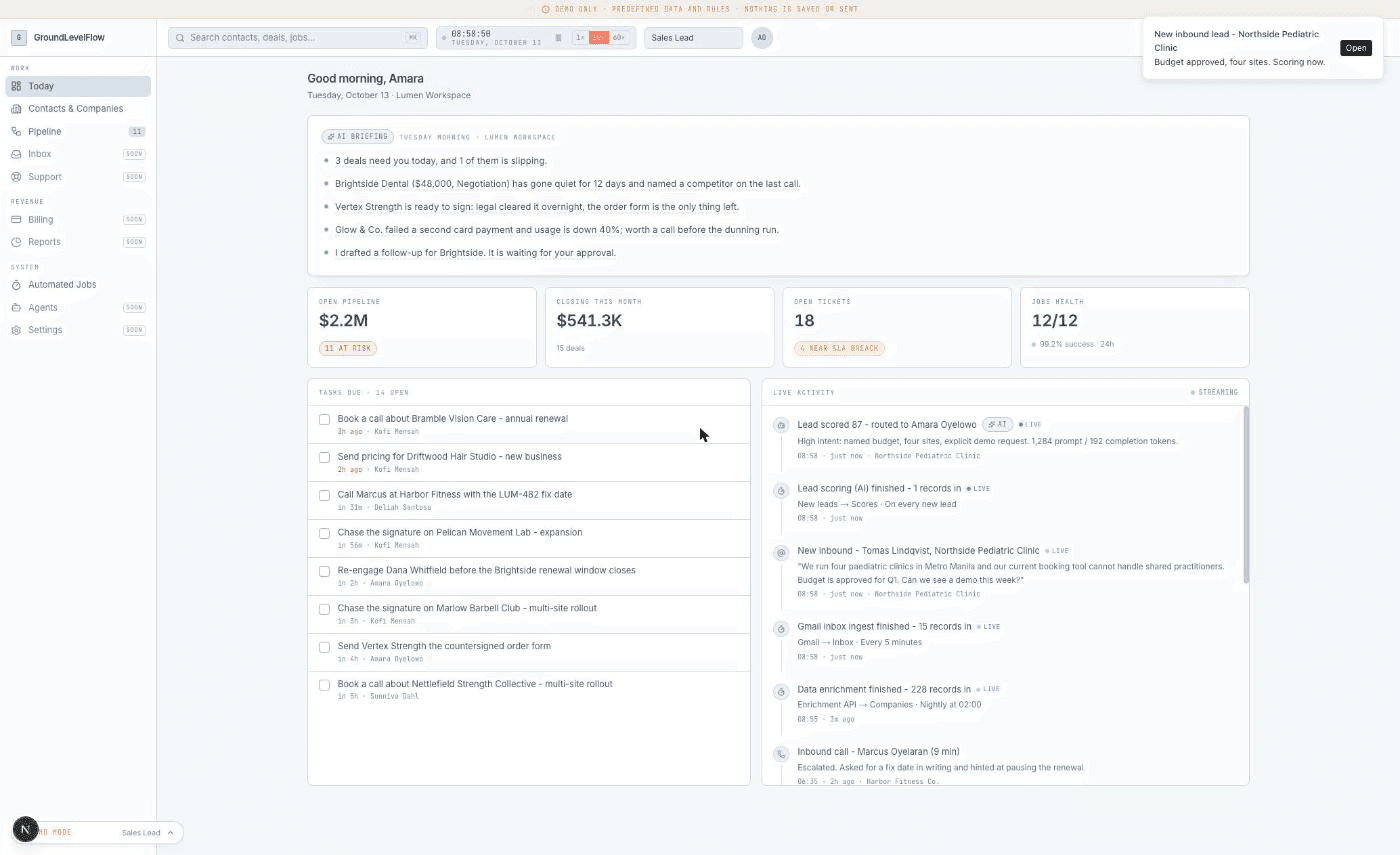Expand the demo mode Sales Lead switcher

[x=98, y=832]
